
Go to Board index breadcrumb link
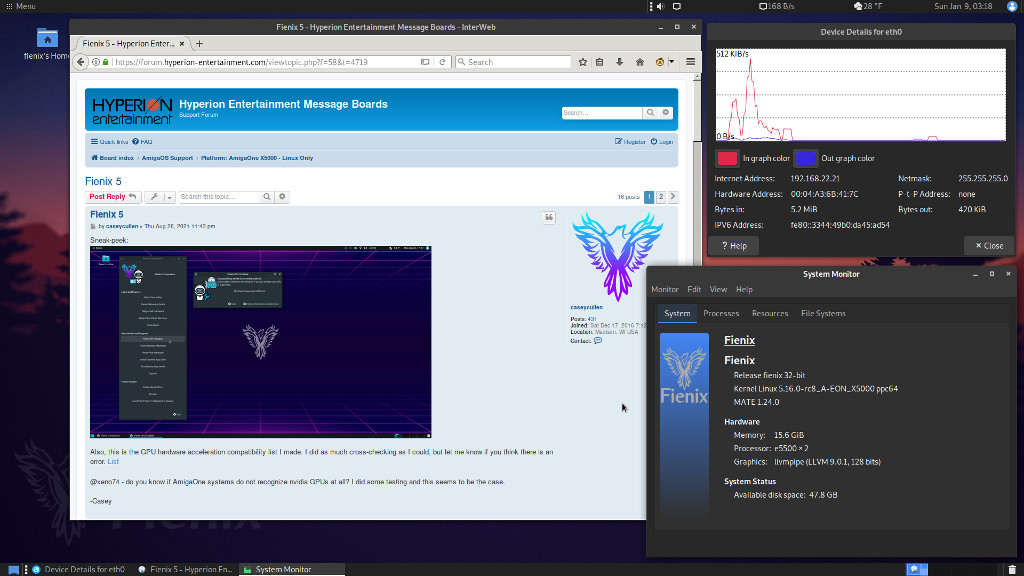(x=112, y=158)
